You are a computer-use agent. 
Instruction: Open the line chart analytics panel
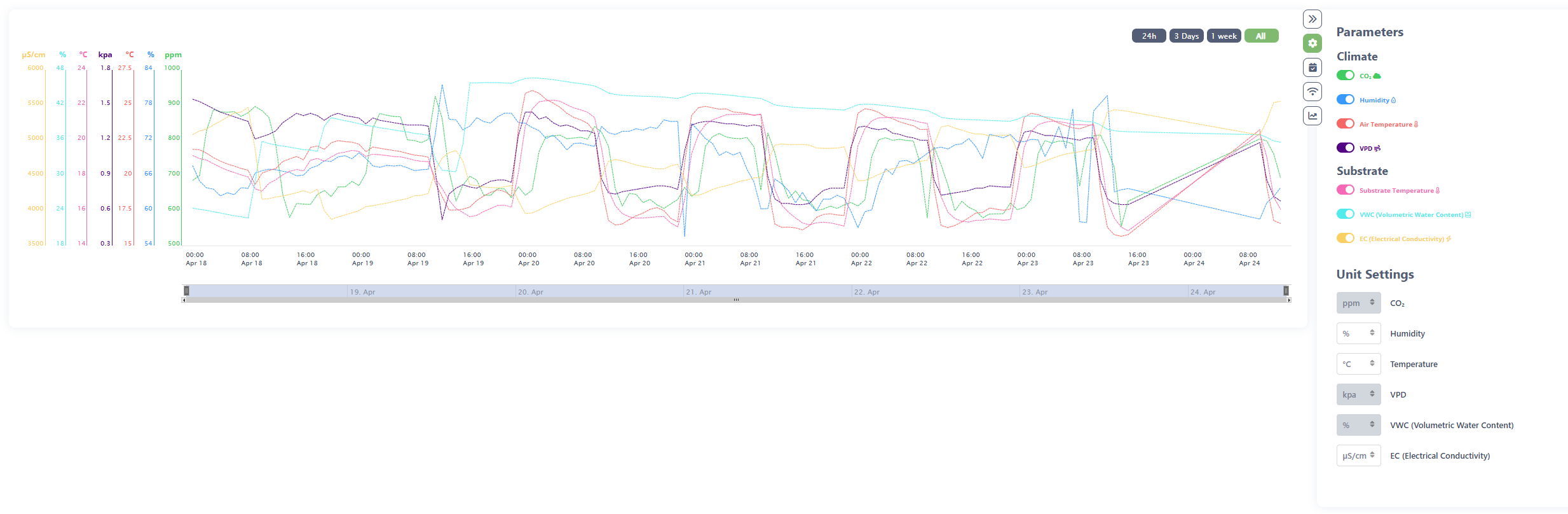(1312, 116)
